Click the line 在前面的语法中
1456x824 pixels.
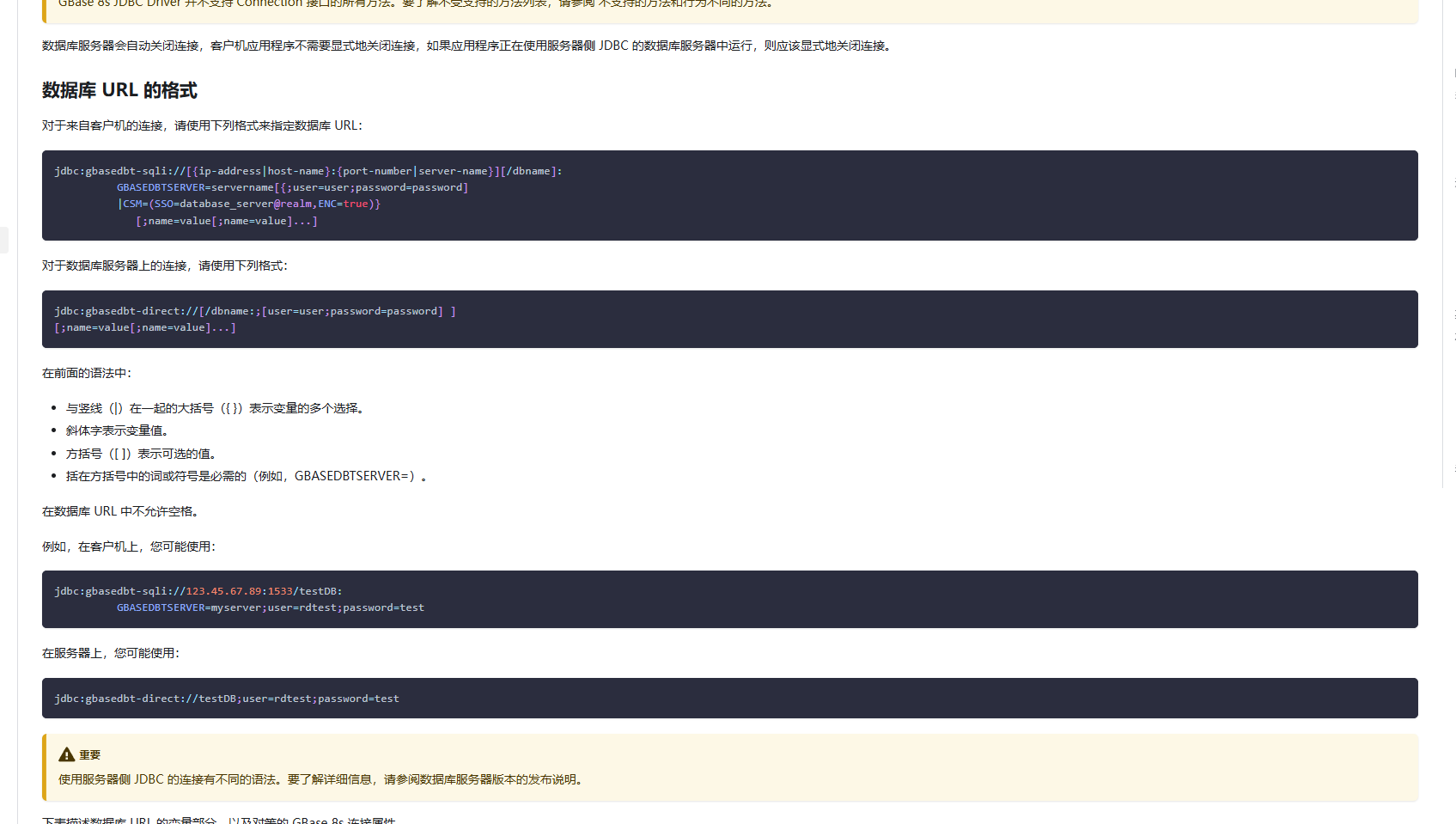[87, 373]
